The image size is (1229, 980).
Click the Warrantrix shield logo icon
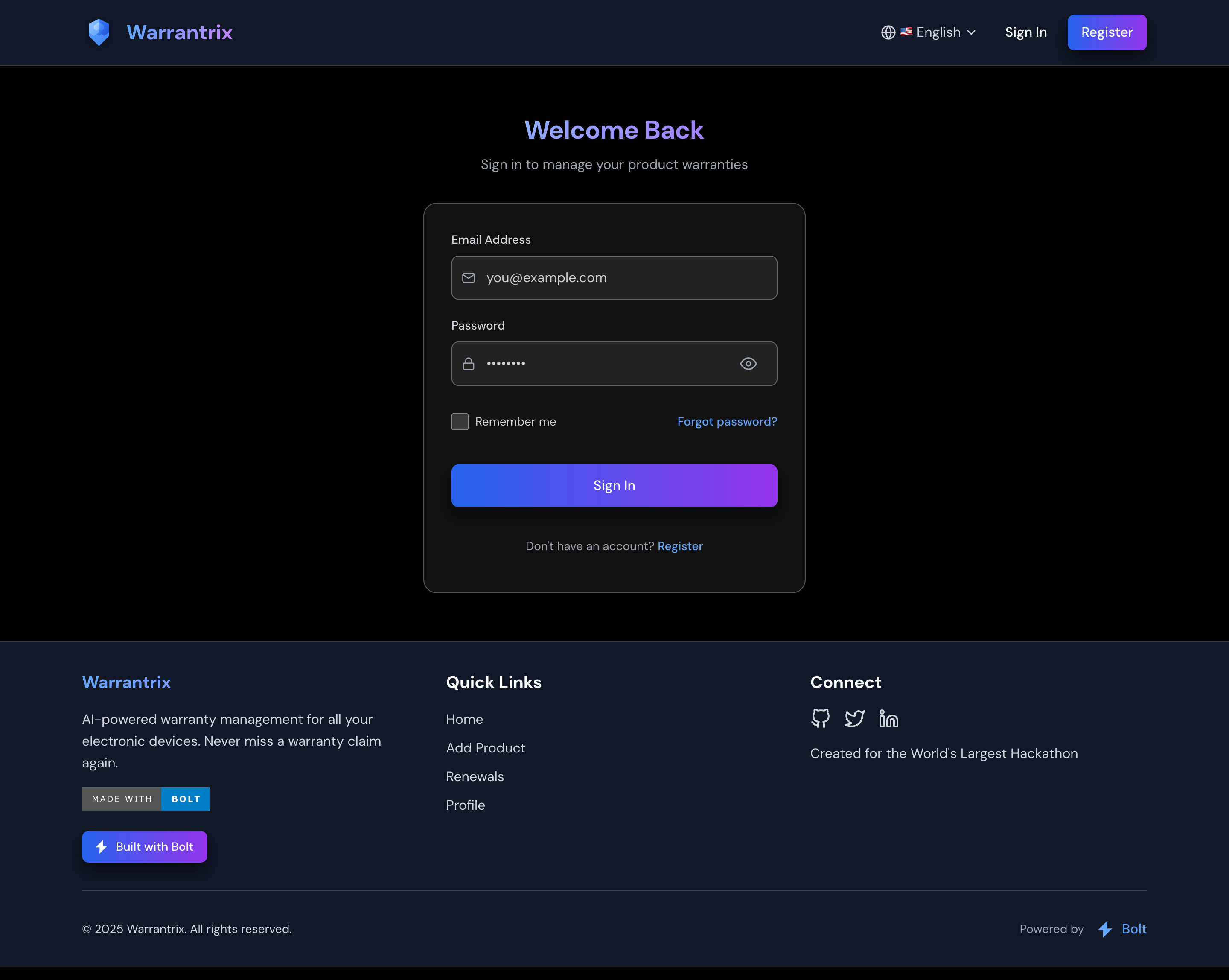(99, 32)
